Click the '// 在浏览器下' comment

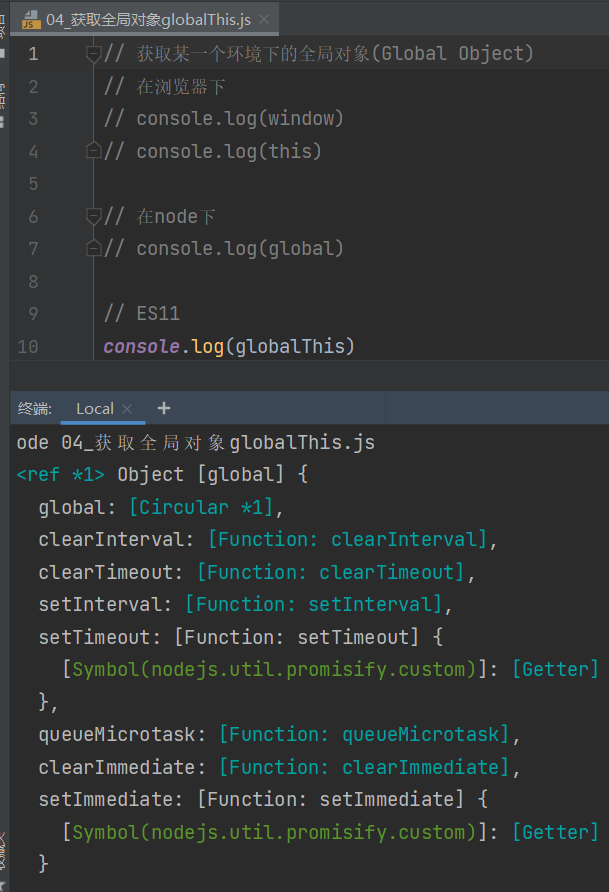click(164, 86)
